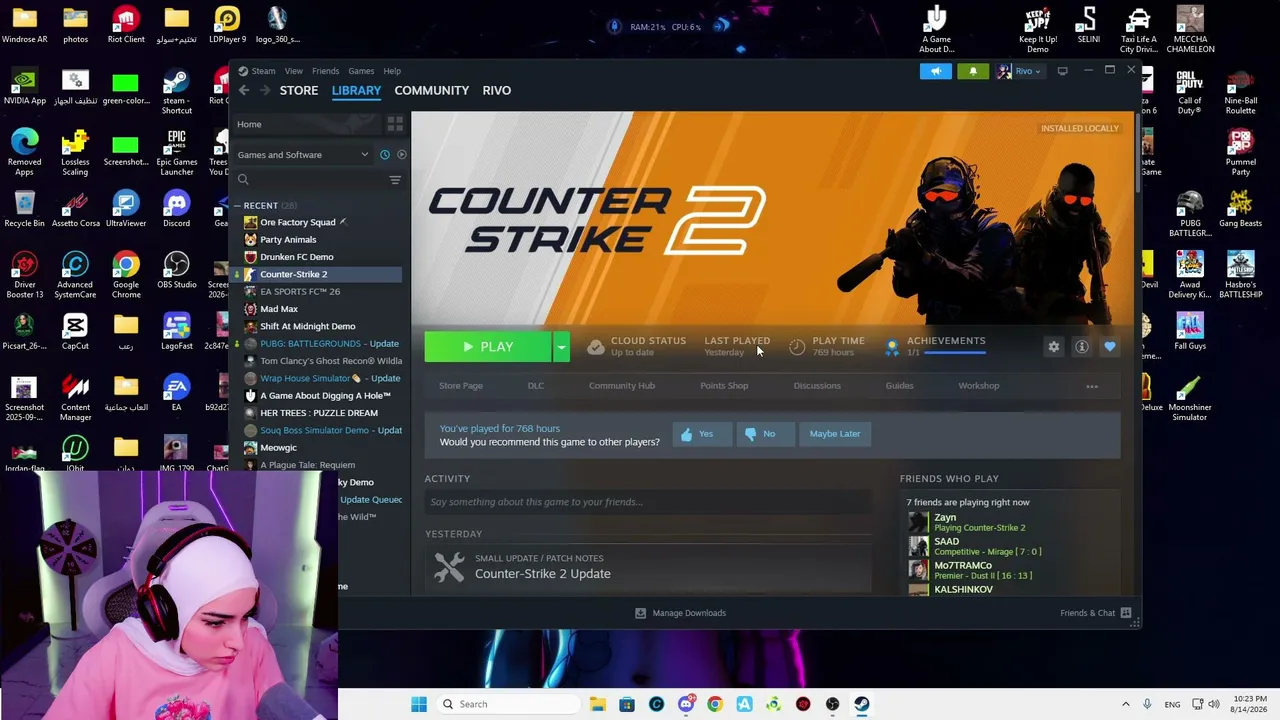This screenshot has height=720, width=1280.
Task: Open the Friends menu
Action: (325, 71)
